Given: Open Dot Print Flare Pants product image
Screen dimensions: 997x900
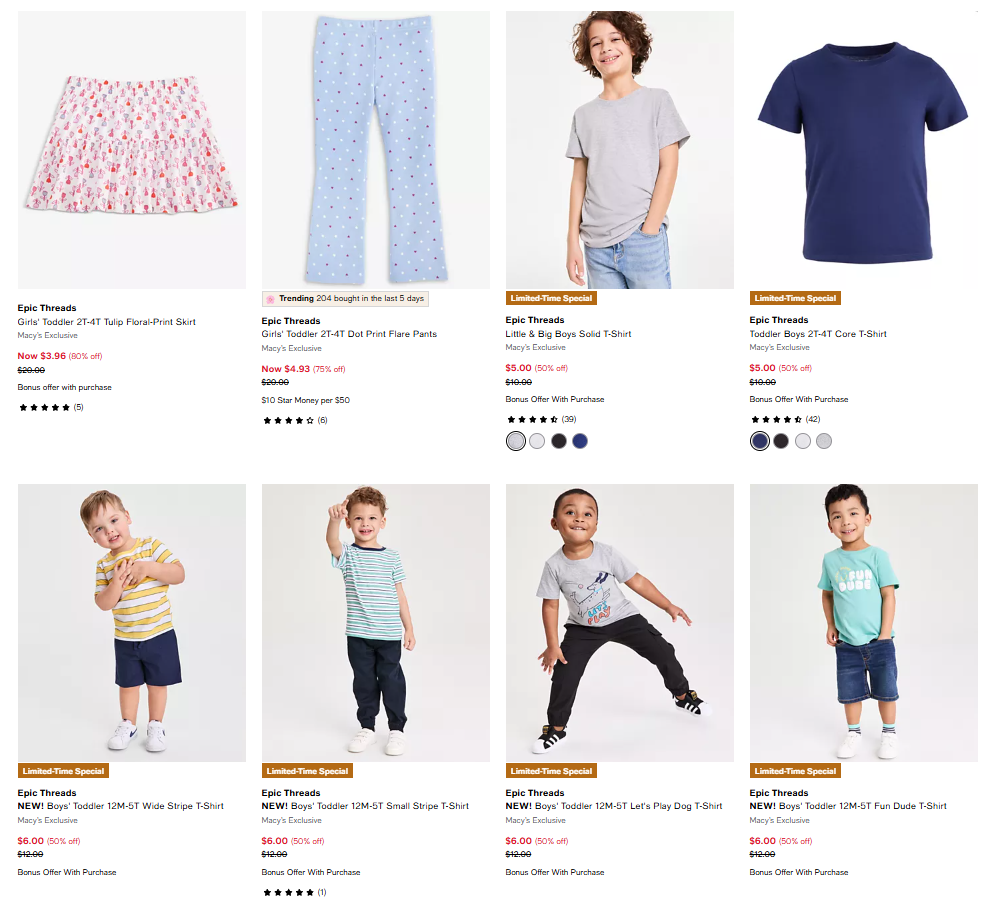Looking at the screenshot, I should click(376, 150).
